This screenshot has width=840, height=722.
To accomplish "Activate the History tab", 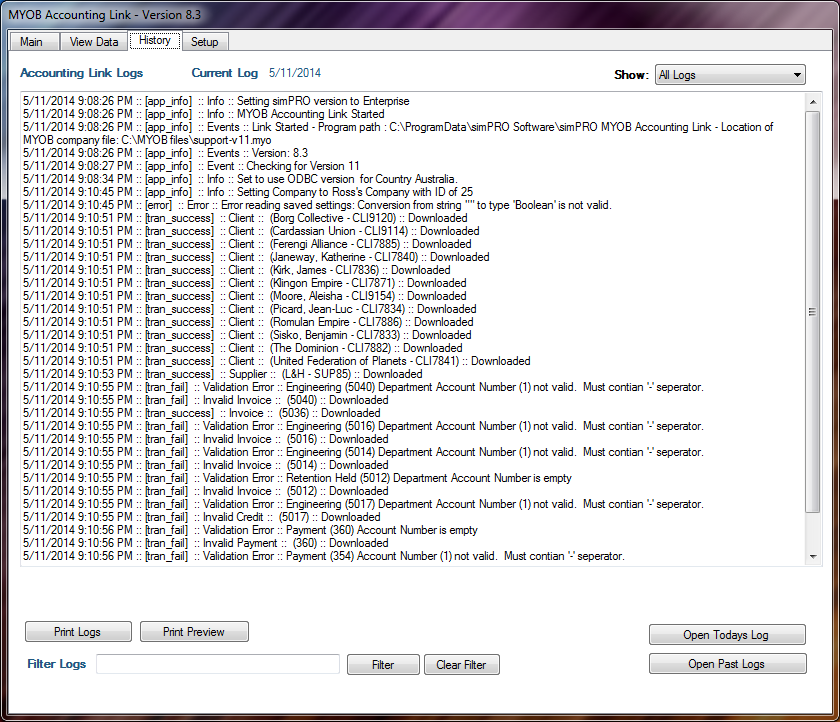I will pyautogui.click(x=154, y=41).
